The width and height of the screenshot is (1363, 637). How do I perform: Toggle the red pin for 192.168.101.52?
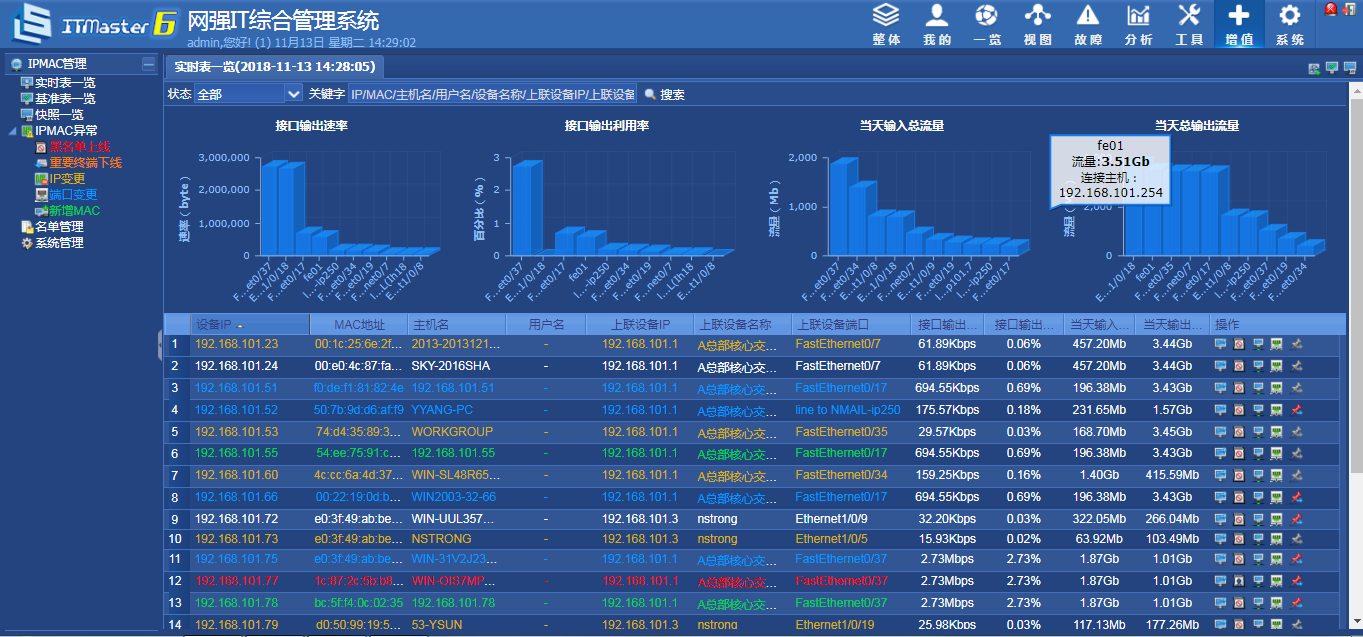coord(1296,410)
